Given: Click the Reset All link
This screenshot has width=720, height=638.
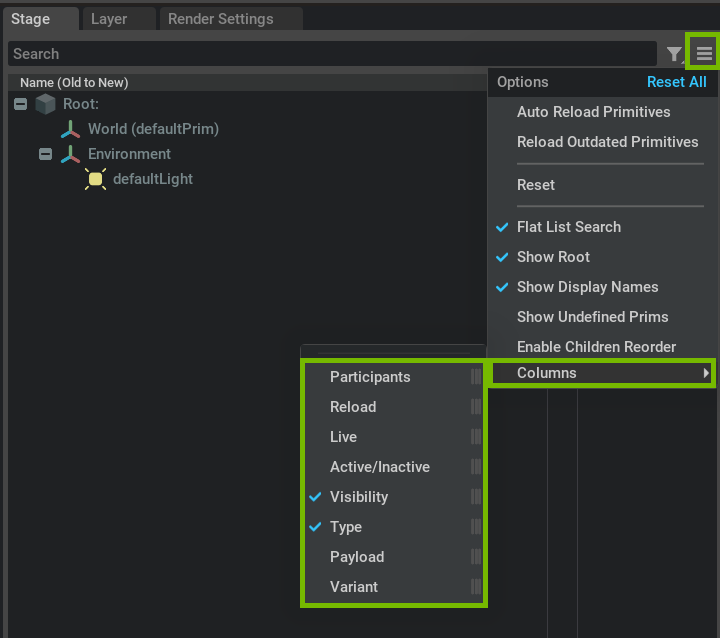Looking at the screenshot, I should (676, 82).
